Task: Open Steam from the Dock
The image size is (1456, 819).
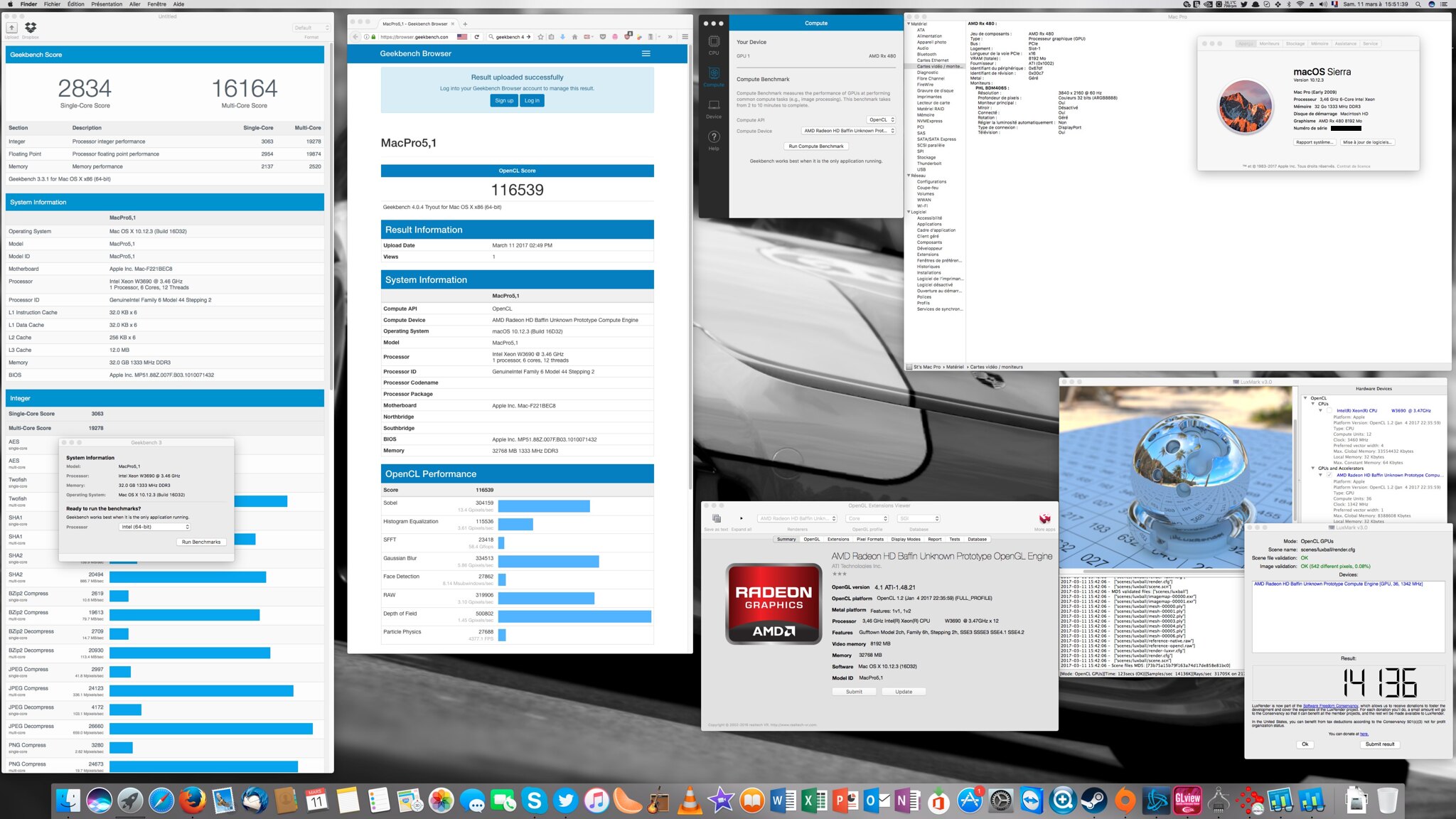Action: pos(1093,801)
